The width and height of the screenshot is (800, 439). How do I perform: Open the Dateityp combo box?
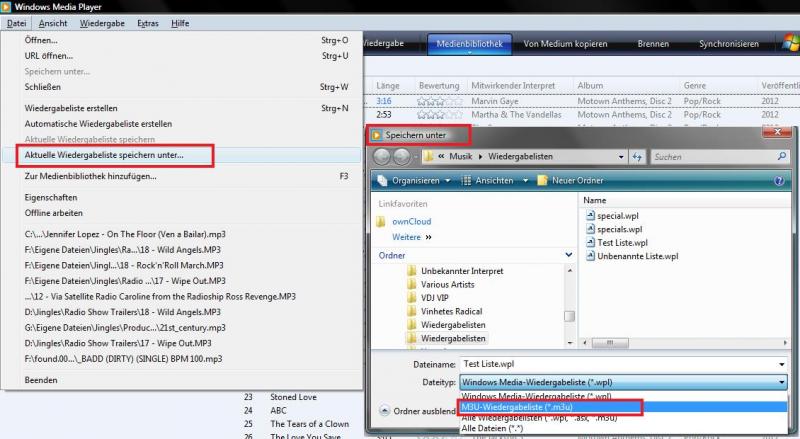point(623,382)
